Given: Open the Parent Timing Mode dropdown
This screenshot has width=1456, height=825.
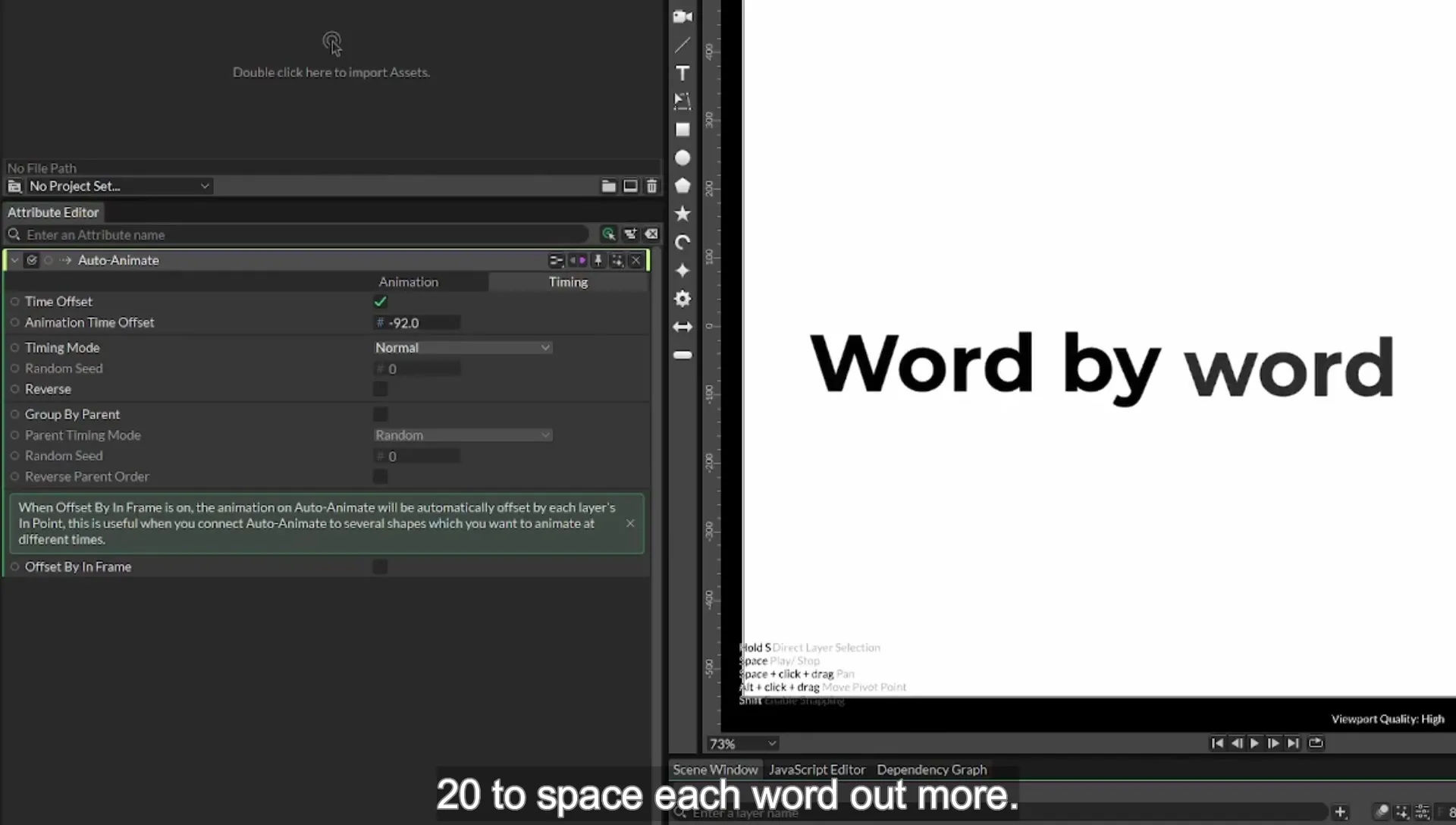Looking at the screenshot, I should pyautogui.click(x=463, y=435).
